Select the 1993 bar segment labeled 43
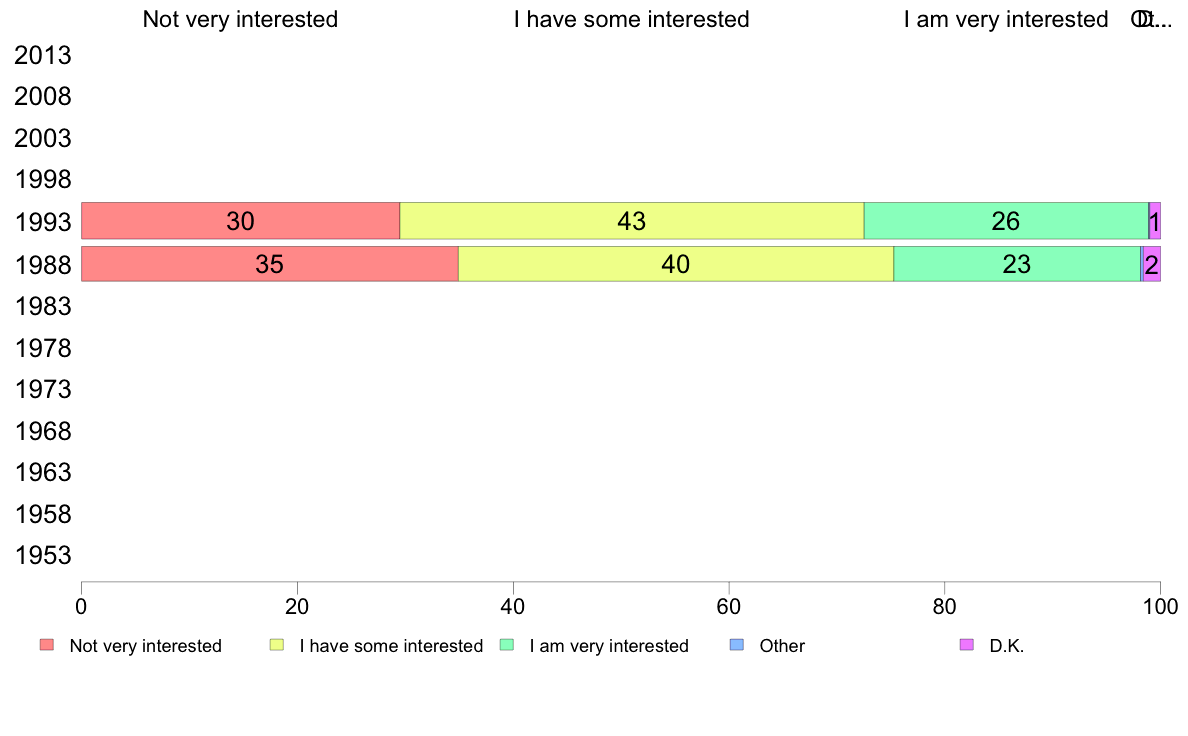This screenshot has width=1188, height=736. coord(632,221)
